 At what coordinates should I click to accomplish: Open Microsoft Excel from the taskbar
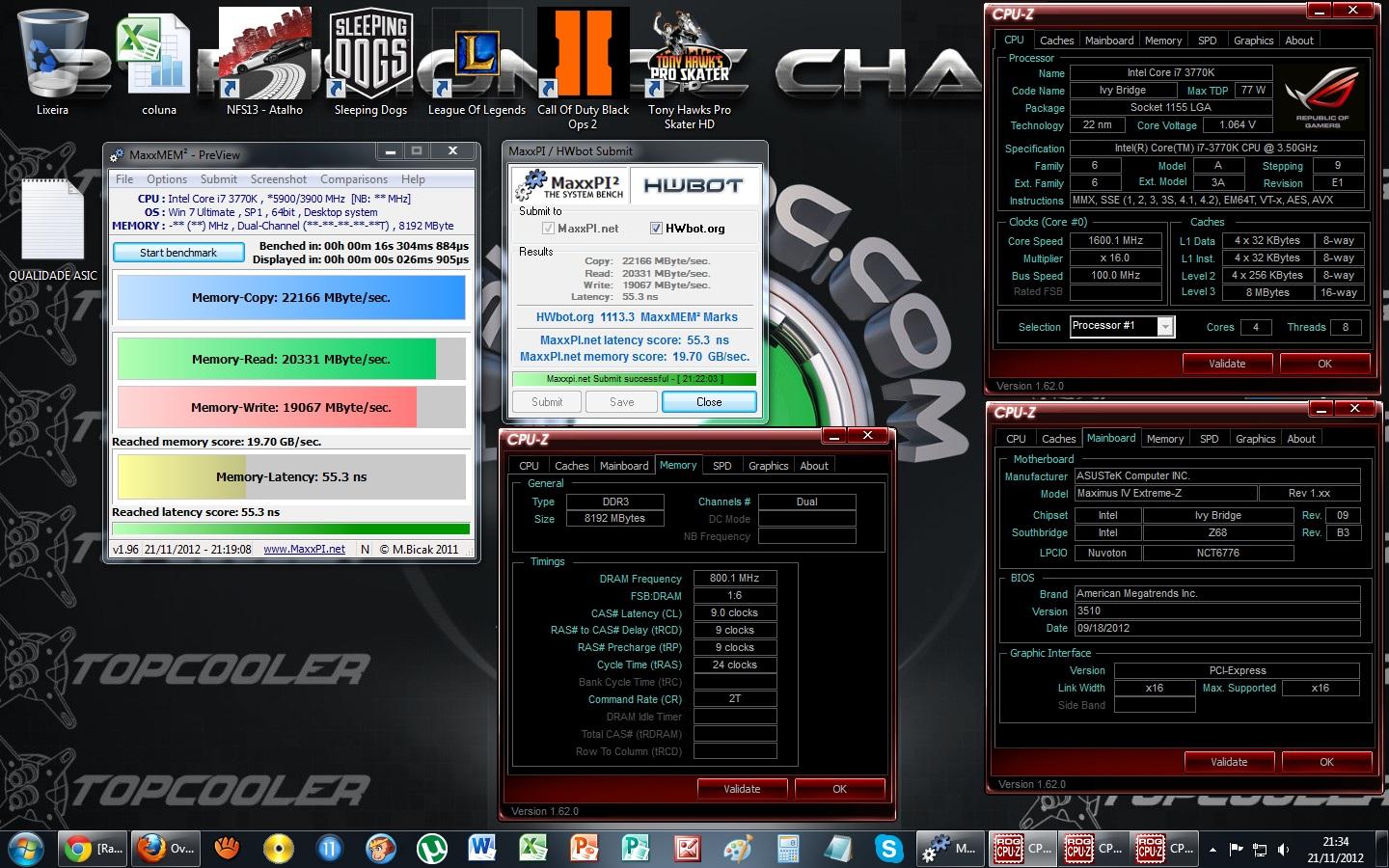click(532, 849)
